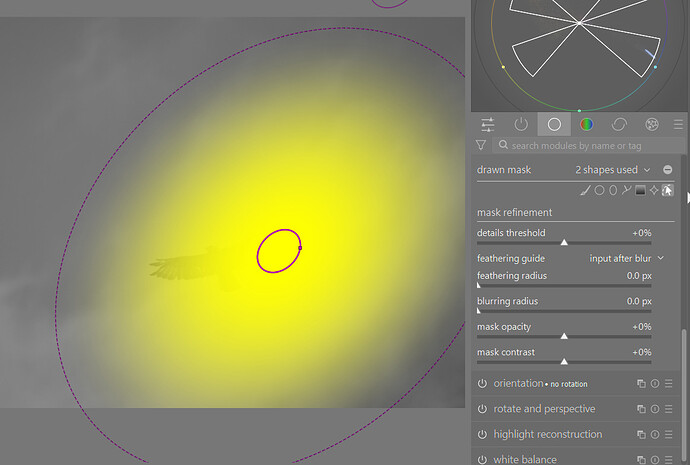
Task: Open multi-instance options for orientation module
Action: tap(641, 384)
